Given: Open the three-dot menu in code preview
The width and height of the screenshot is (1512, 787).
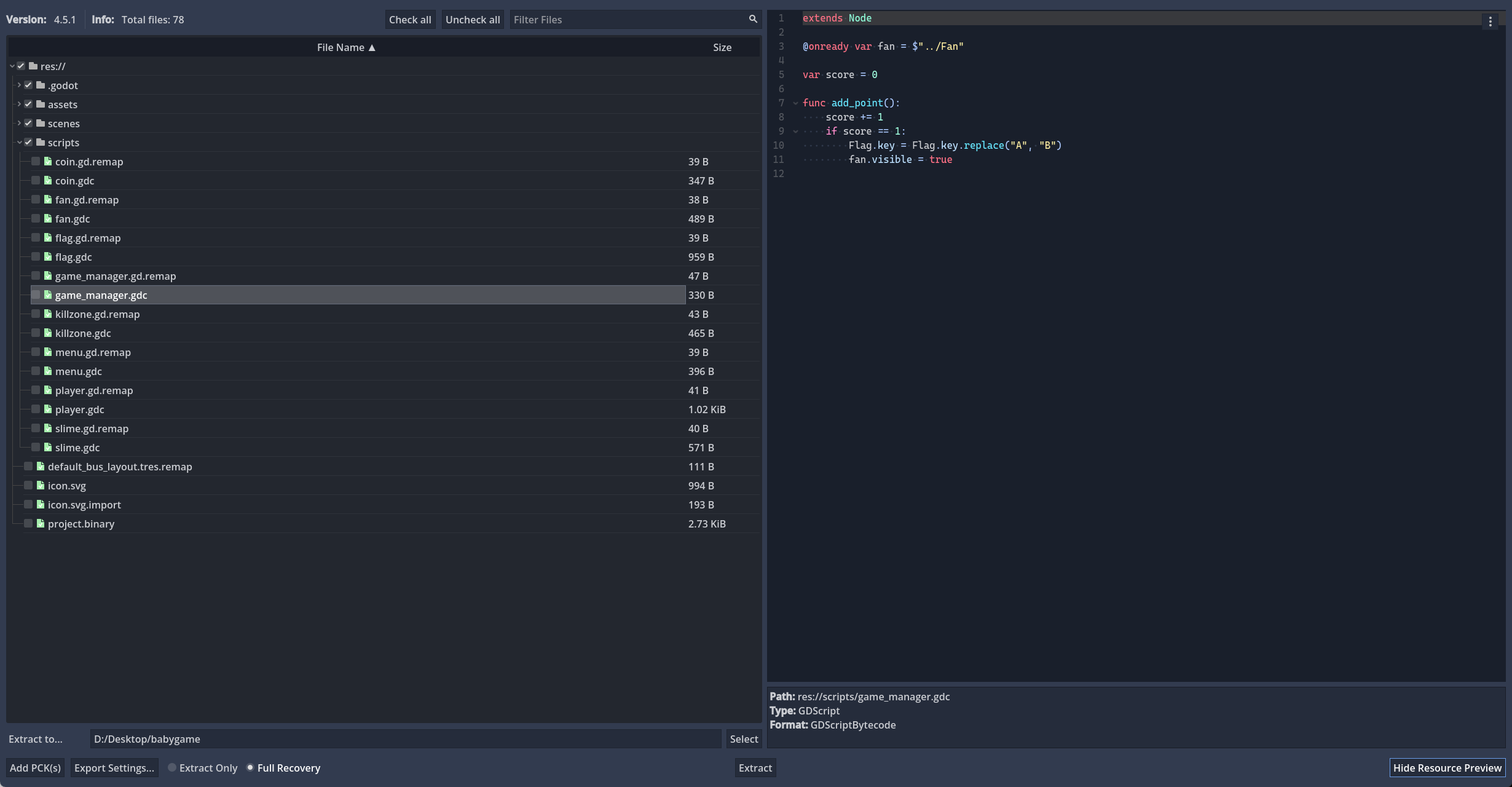Looking at the screenshot, I should point(1490,22).
